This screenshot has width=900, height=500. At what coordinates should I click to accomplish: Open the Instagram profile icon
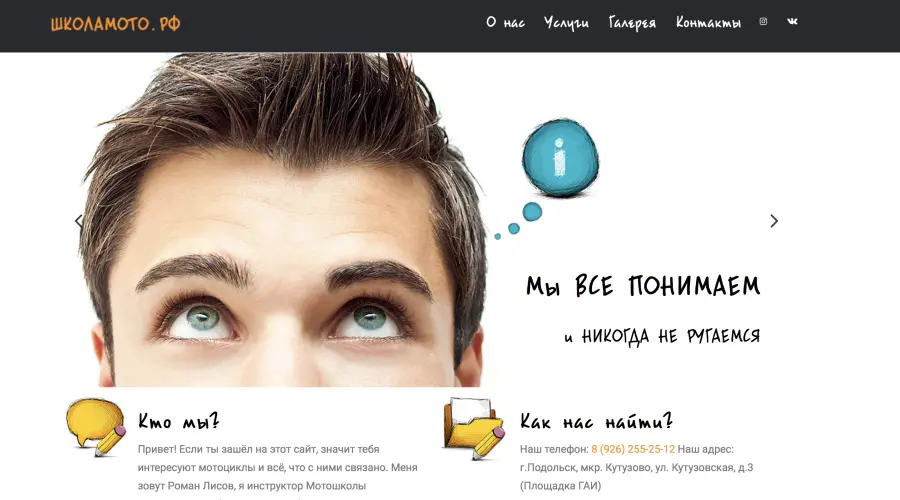click(763, 22)
